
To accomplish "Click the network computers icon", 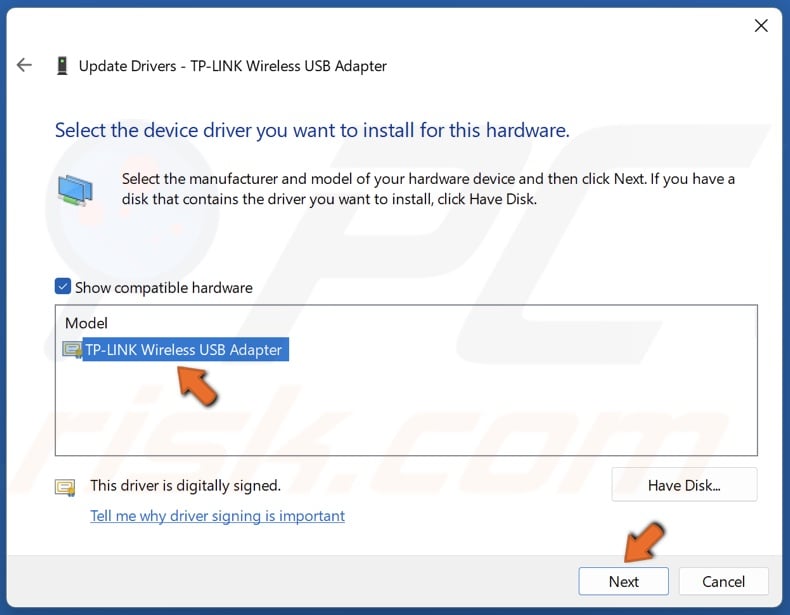I will pyautogui.click(x=75, y=190).
